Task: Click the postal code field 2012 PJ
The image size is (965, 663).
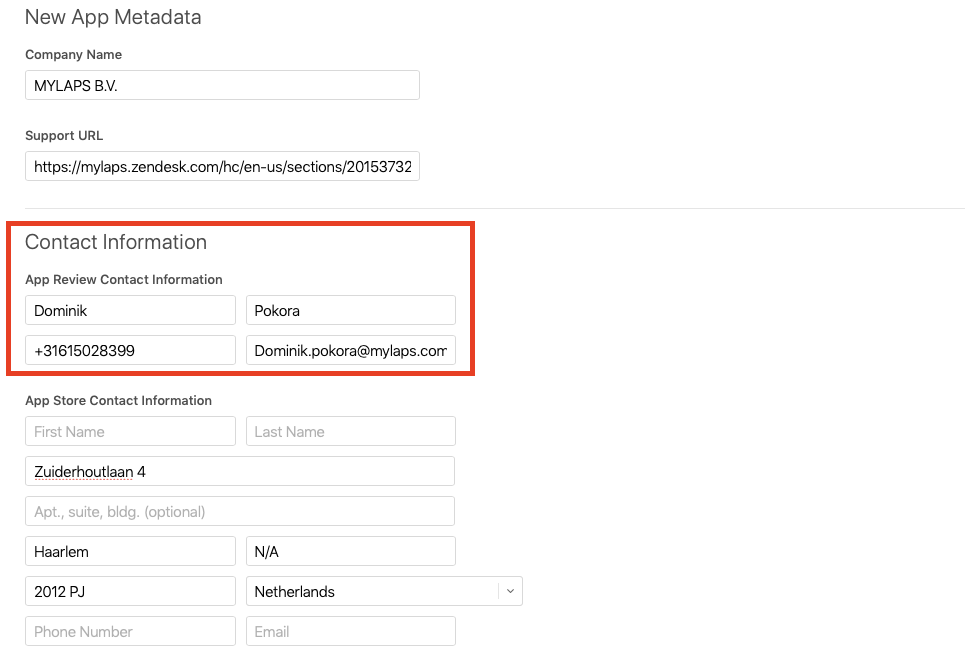Action: [130, 592]
